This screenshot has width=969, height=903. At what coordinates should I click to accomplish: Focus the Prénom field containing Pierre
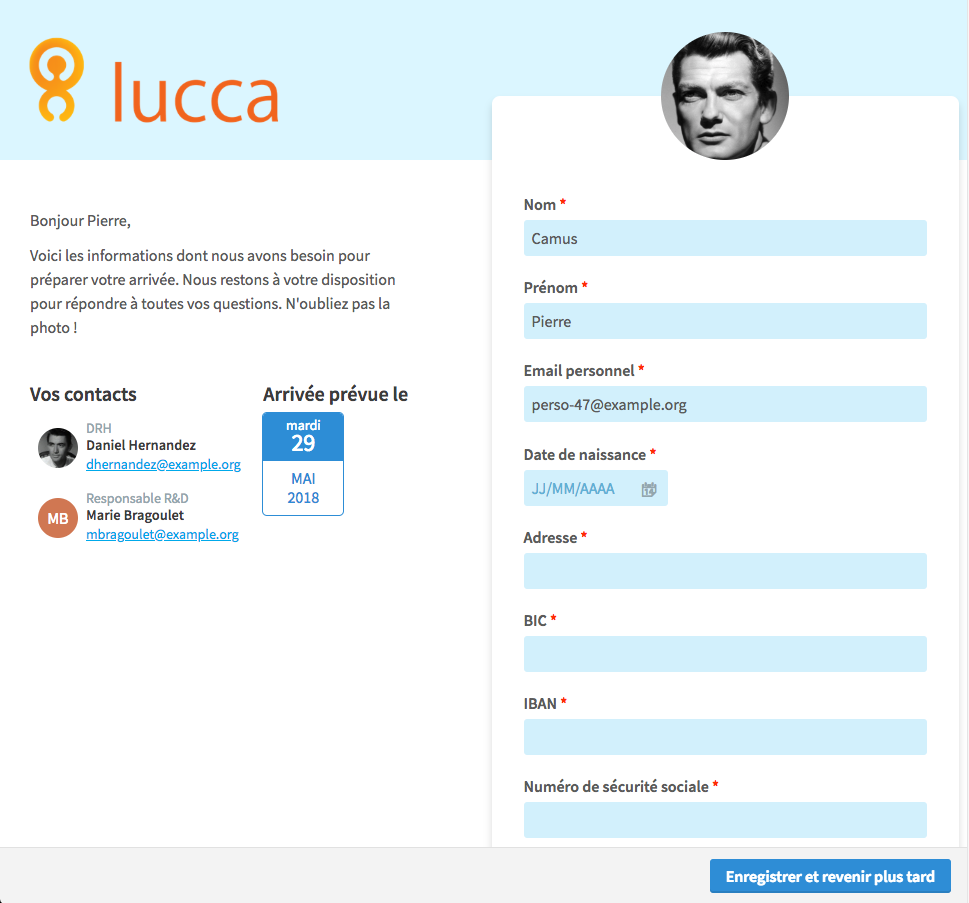coord(725,321)
